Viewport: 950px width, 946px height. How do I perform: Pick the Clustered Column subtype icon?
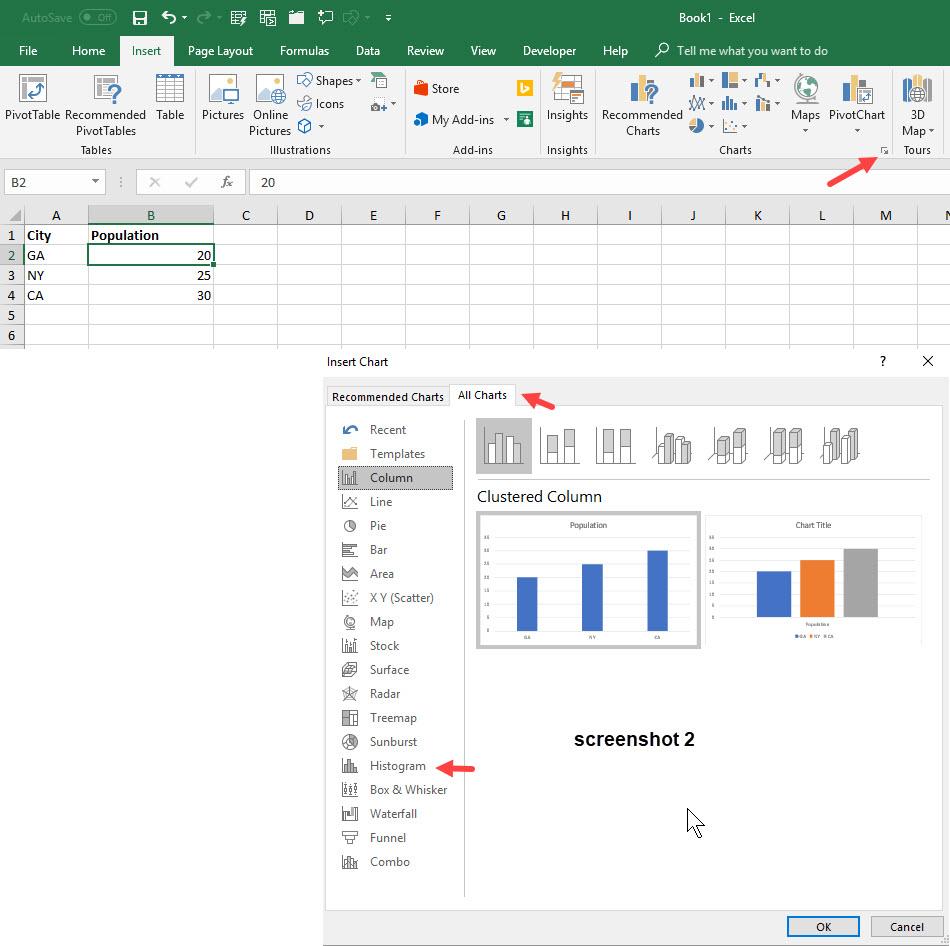(503, 446)
